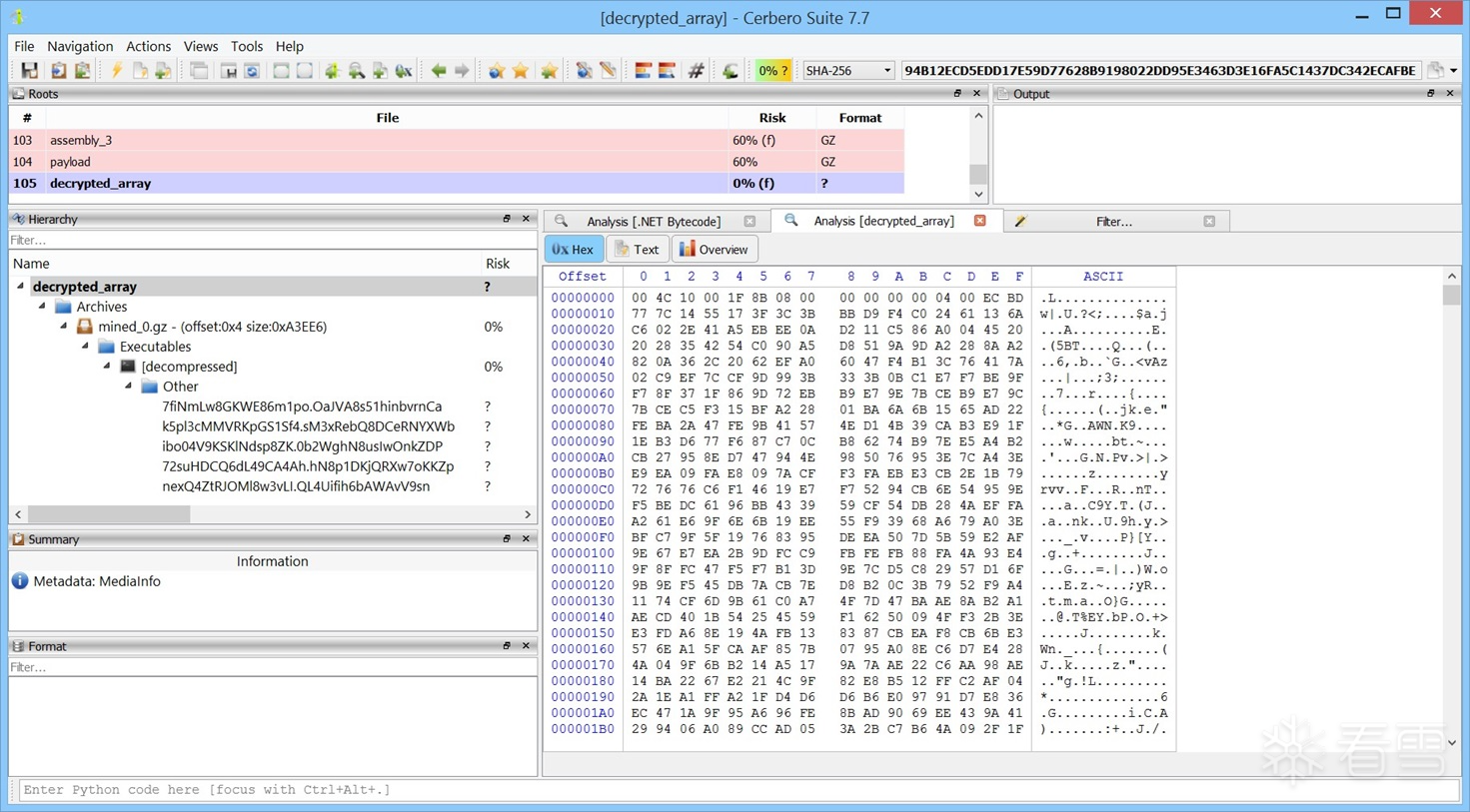Viewport: 1470px width, 812px height.
Task: Click the Roots list scroll down arrow
Action: click(978, 195)
